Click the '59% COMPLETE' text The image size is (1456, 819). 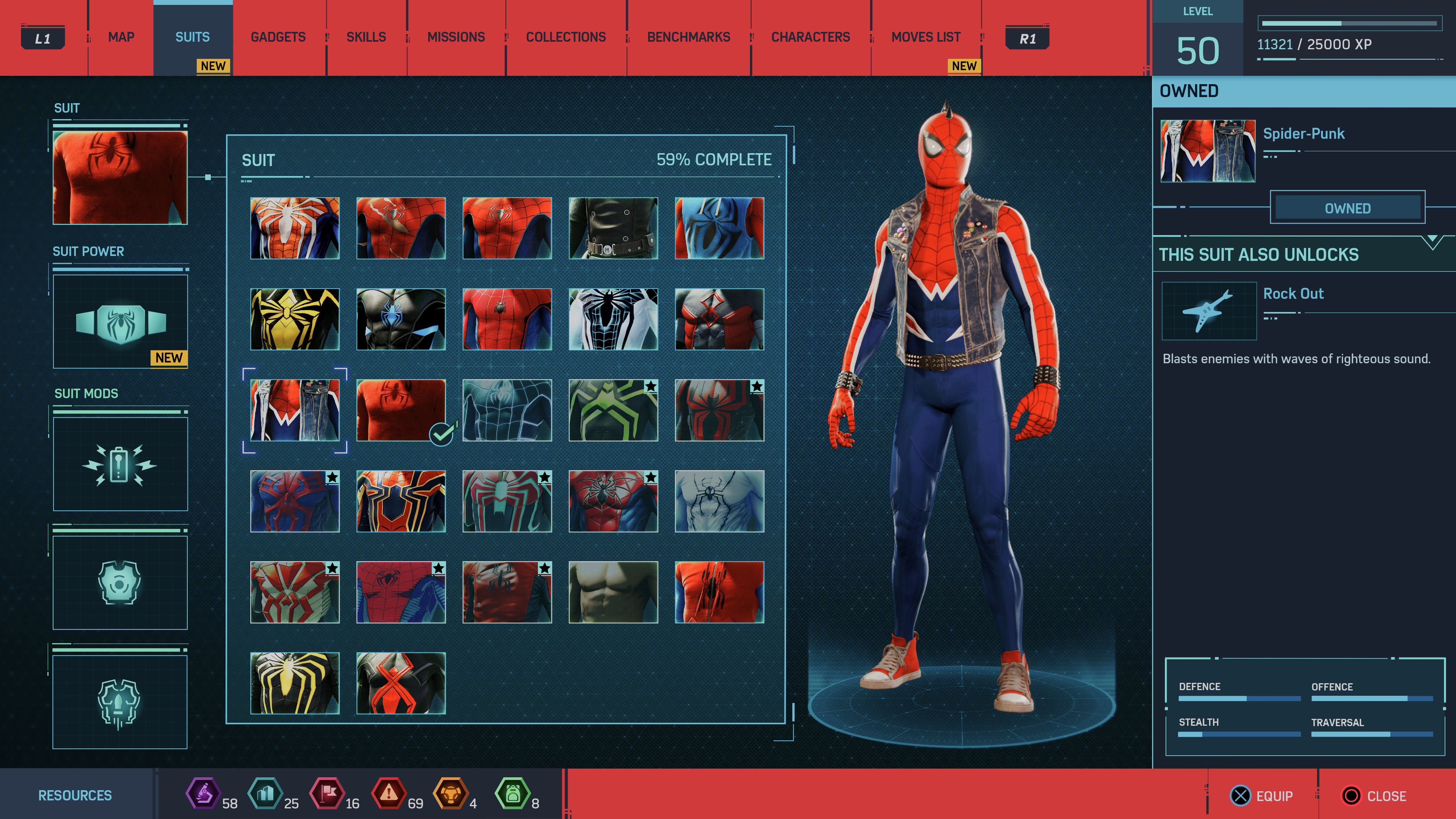point(714,159)
